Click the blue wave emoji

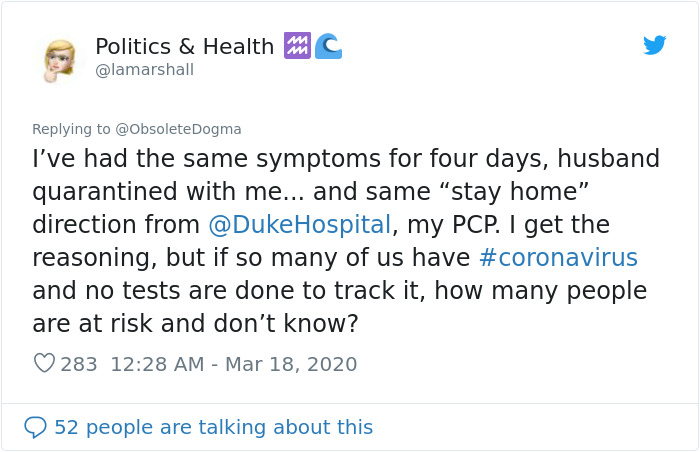[x=328, y=45]
